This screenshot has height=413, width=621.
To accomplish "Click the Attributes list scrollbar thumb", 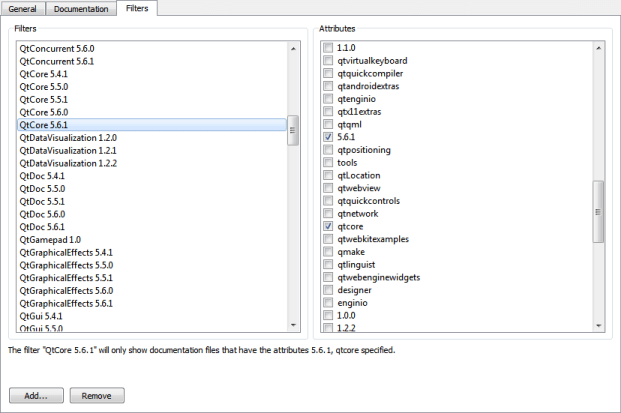I will (x=598, y=211).
